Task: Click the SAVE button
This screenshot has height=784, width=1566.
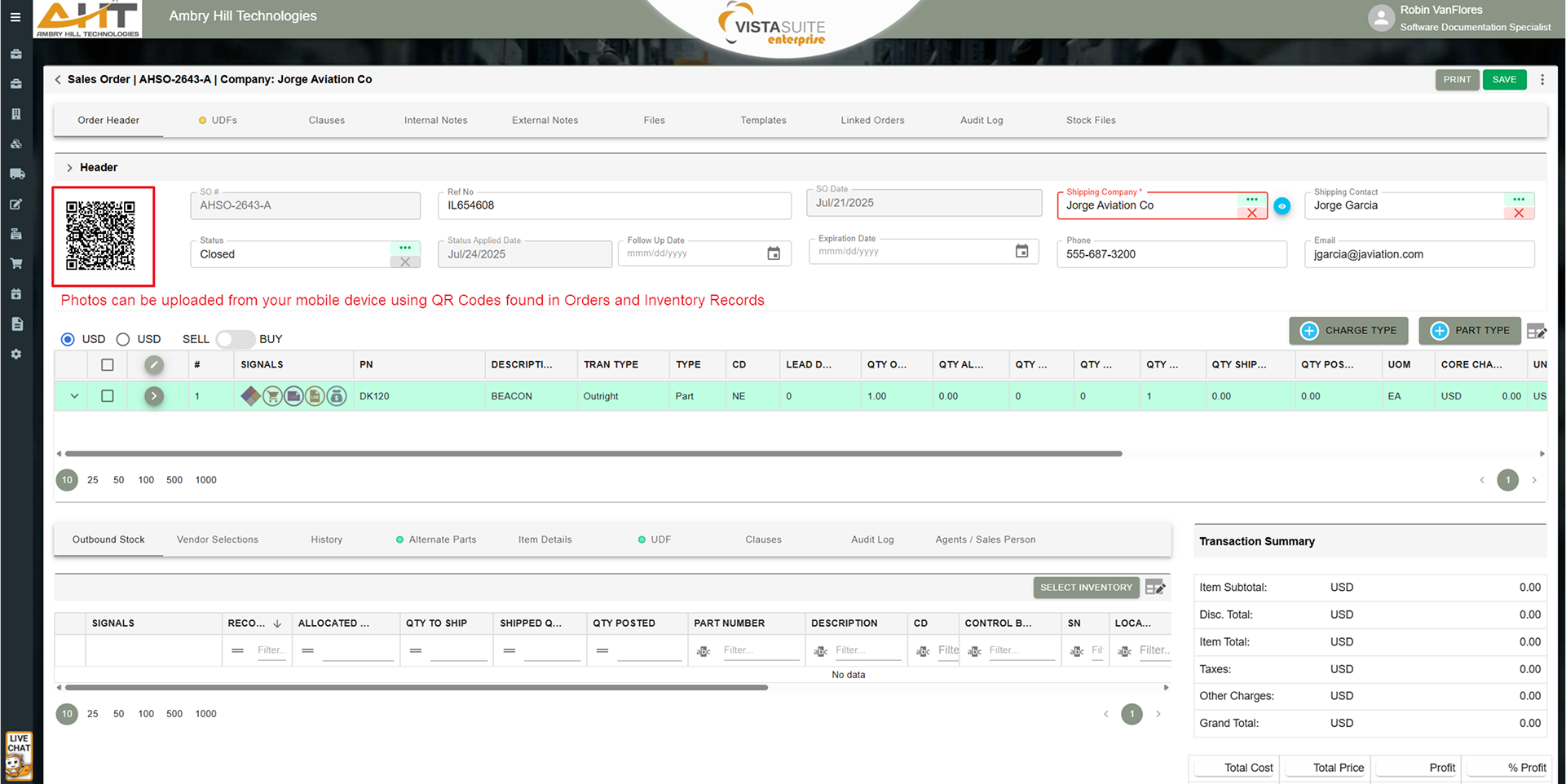Action: tap(1503, 80)
